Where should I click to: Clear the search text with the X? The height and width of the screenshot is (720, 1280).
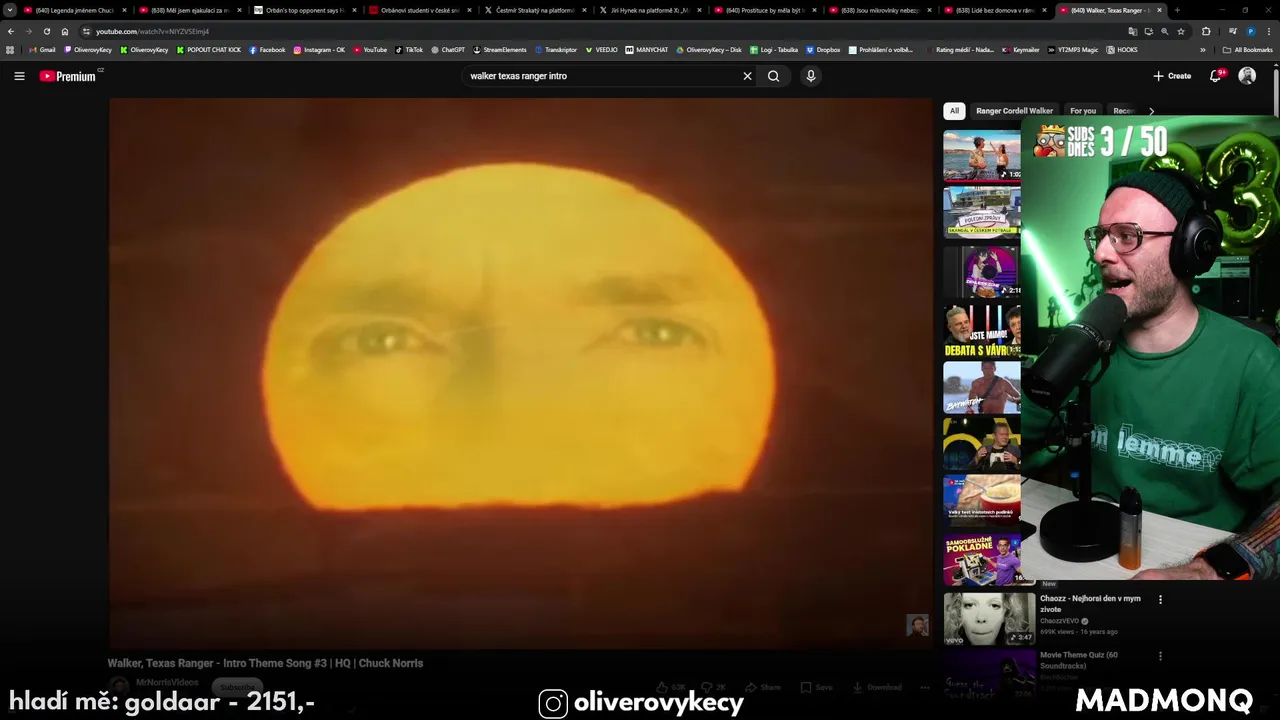[747, 76]
